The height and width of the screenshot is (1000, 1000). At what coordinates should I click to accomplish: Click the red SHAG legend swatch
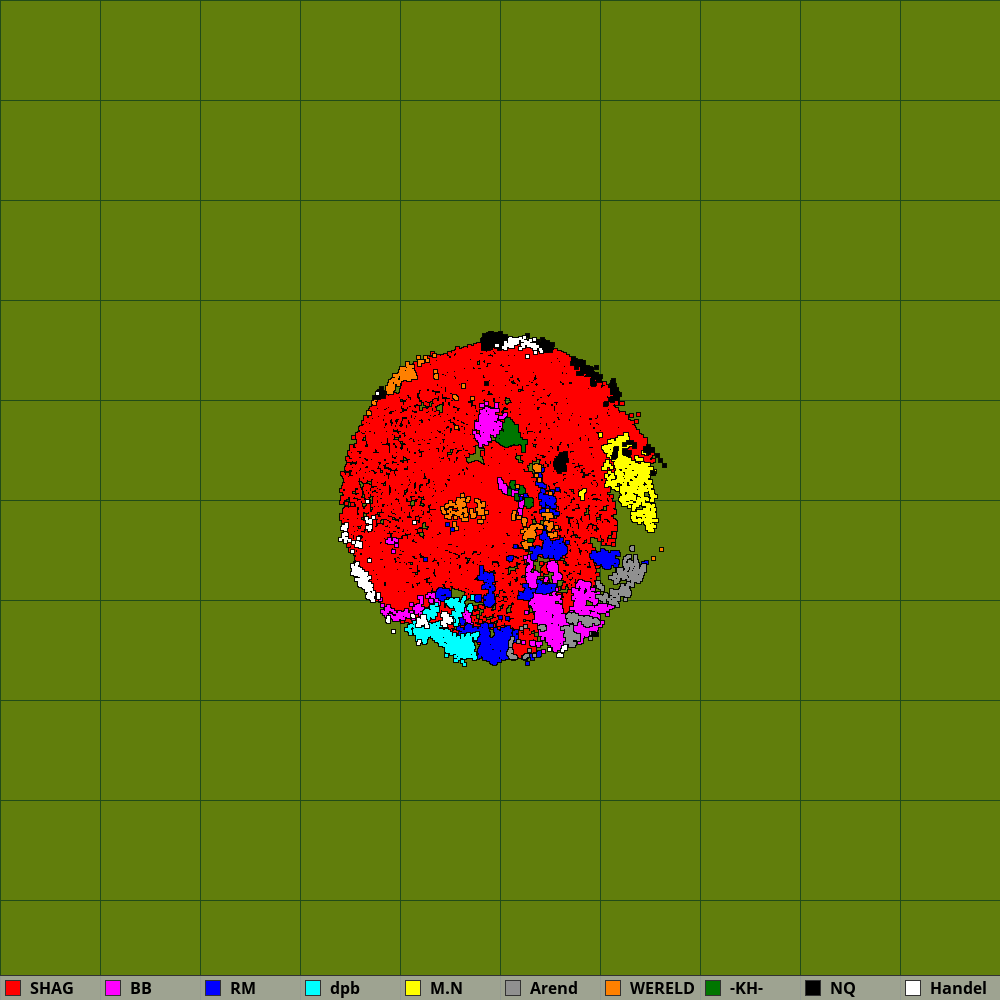[x=13, y=988]
